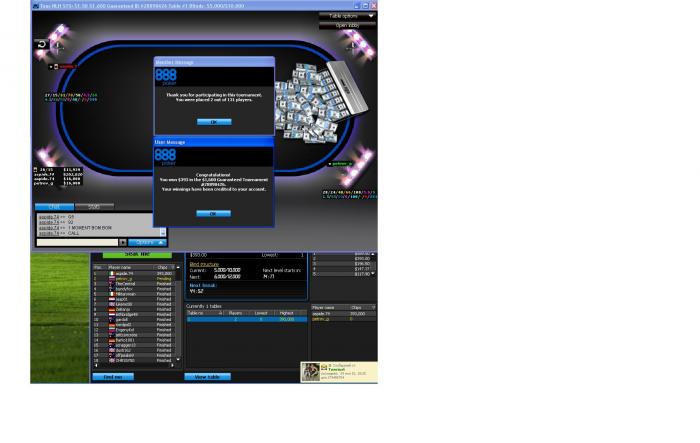Click the chat message input field
Viewport: 700px width, 443px height.
[77, 242]
